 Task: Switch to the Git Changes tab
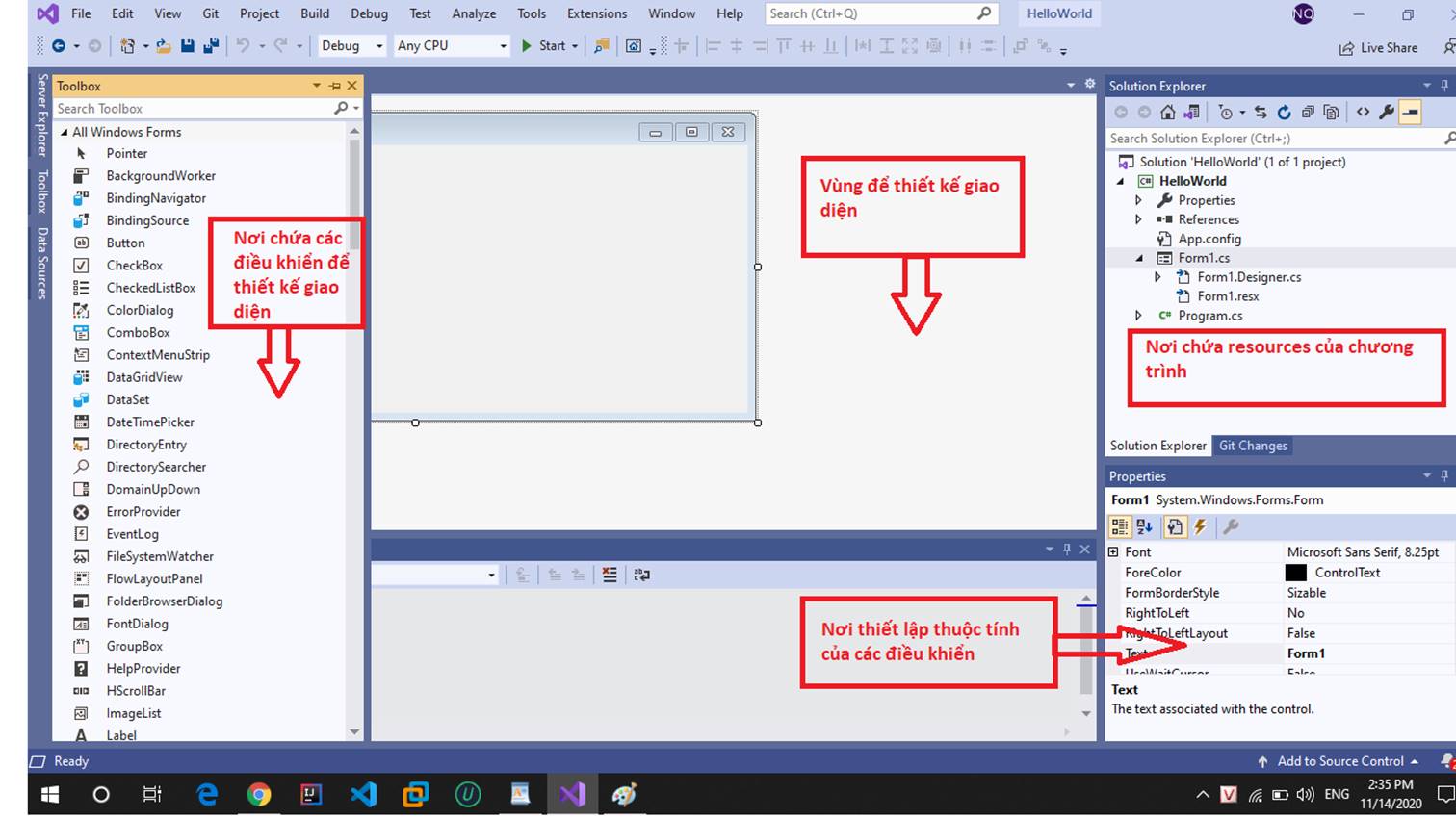pyautogui.click(x=1252, y=445)
